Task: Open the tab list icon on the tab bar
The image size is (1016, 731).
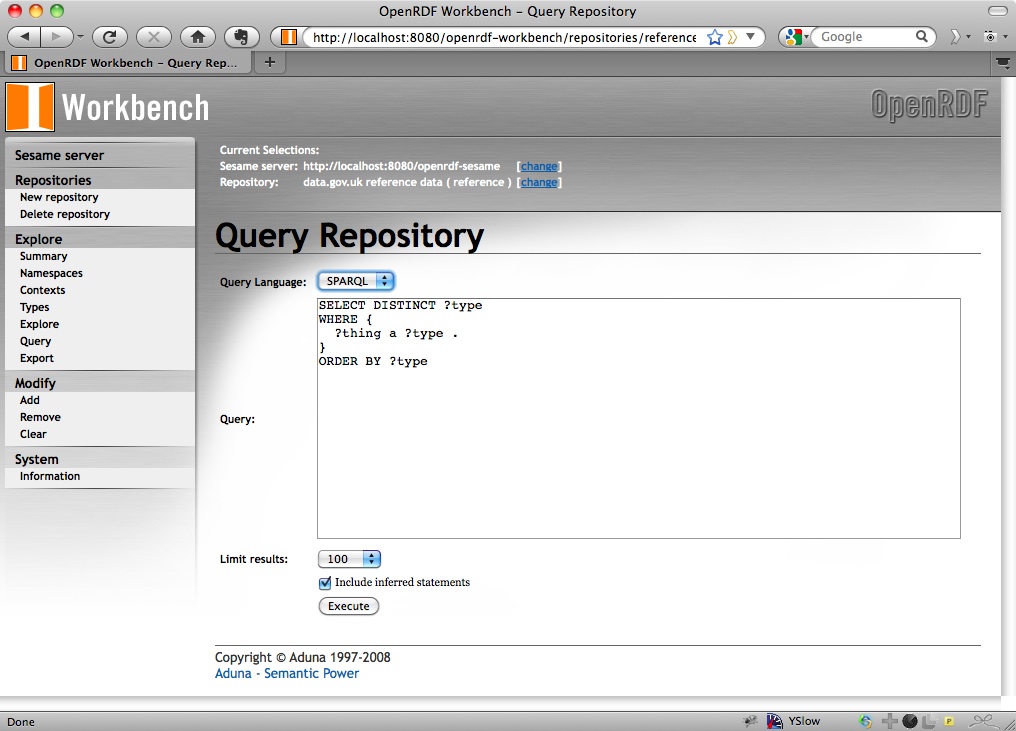Action: 1003,63
